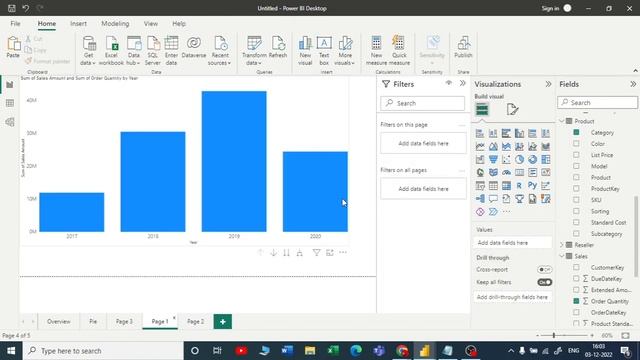
Task: Open the Windows Start menu
Action: coord(11,351)
